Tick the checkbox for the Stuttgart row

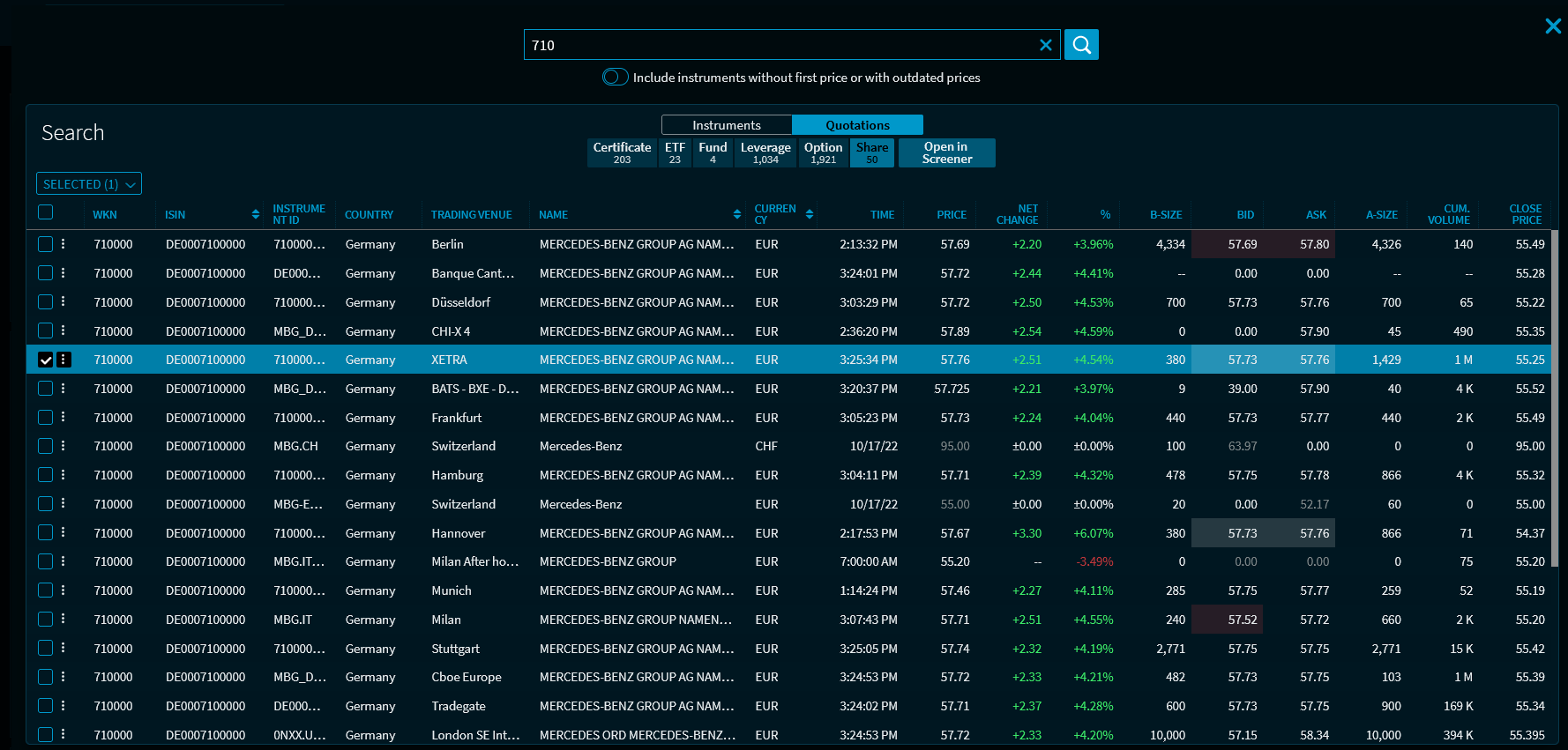tap(46, 649)
